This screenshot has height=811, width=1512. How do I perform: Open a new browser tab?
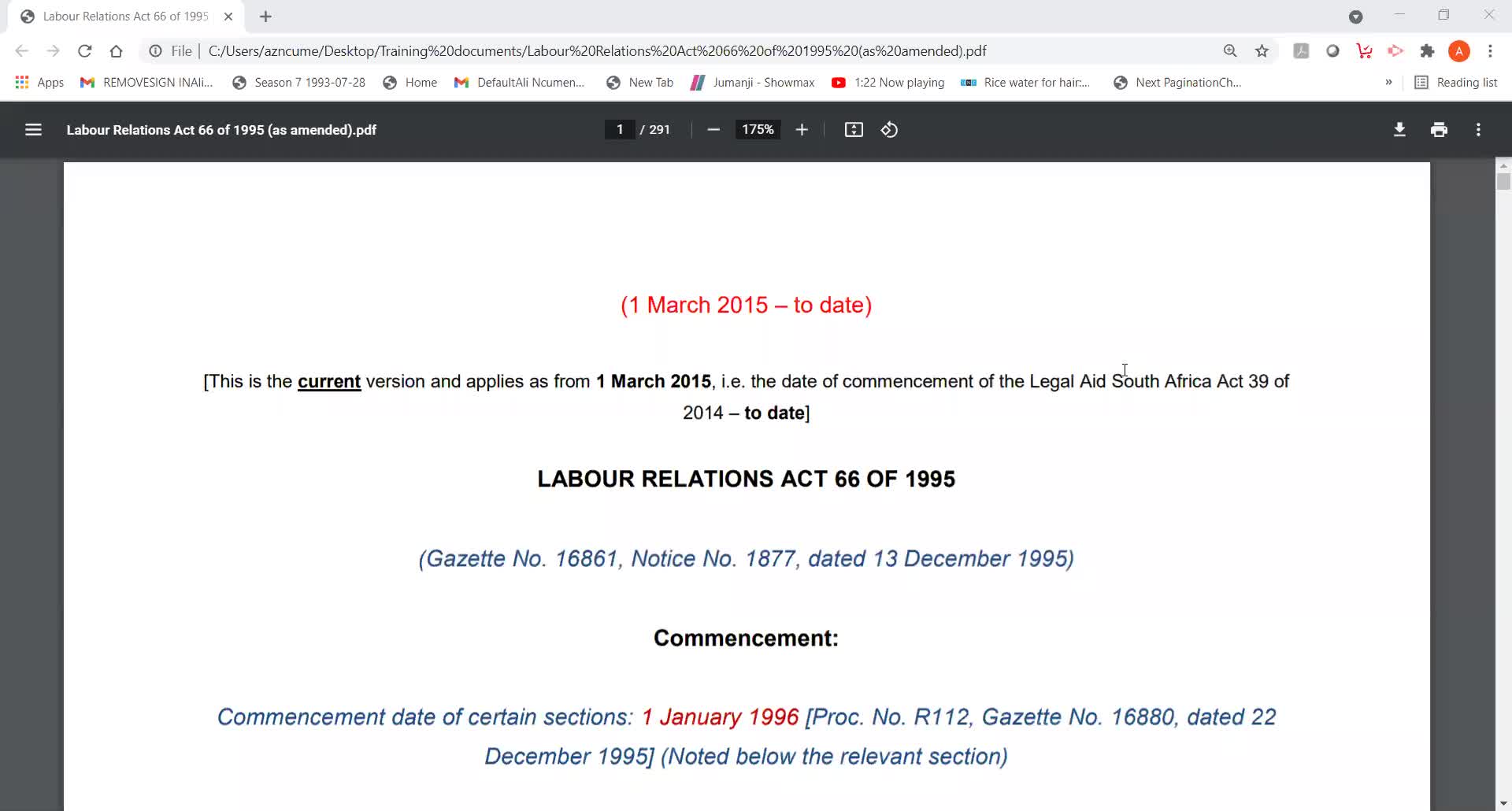click(265, 17)
